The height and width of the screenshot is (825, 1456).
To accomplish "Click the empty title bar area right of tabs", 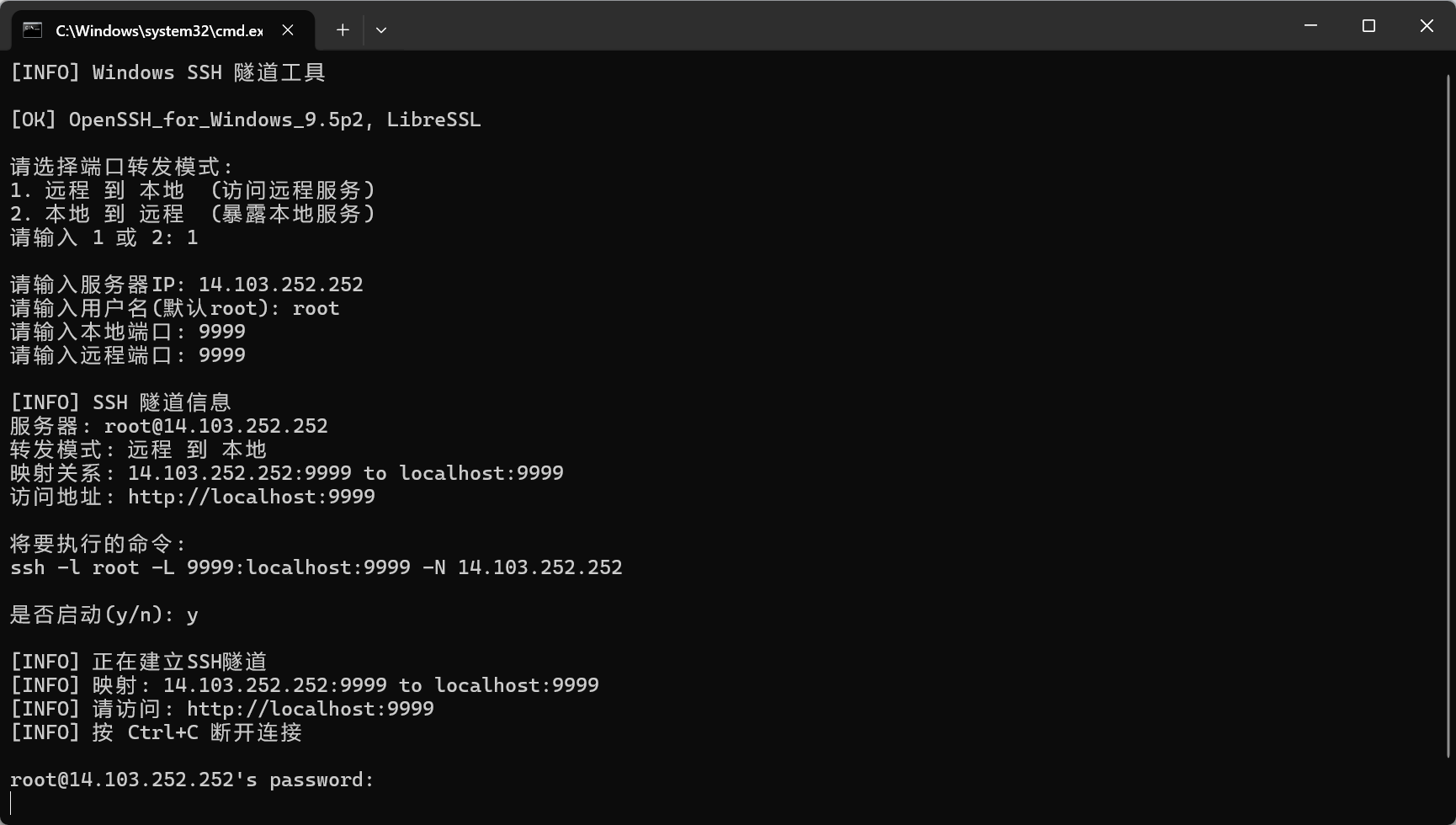I will pos(842,26).
